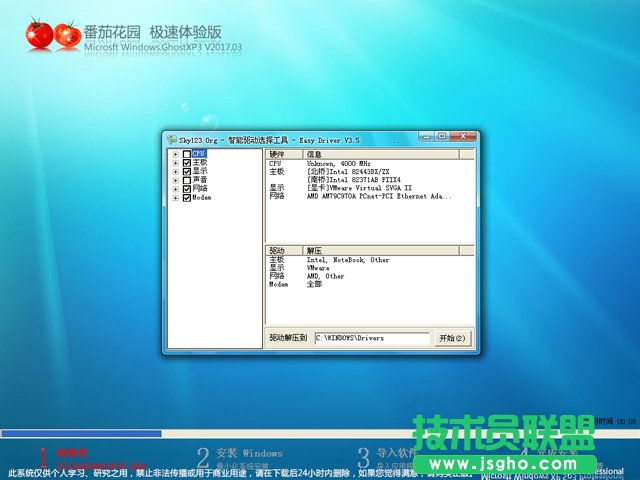Expand the Modem tree node
The height and width of the screenshot is (480, 640).
(x=176, y=198)
